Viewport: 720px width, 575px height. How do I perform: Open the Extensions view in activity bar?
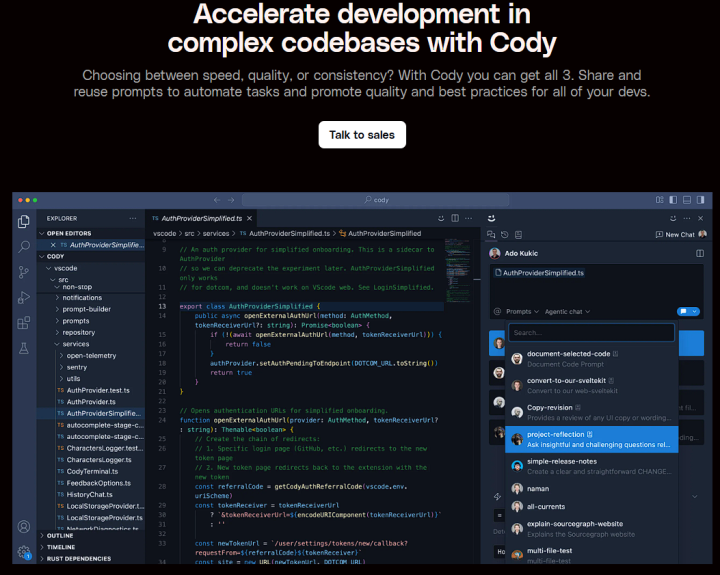point(24,322)
